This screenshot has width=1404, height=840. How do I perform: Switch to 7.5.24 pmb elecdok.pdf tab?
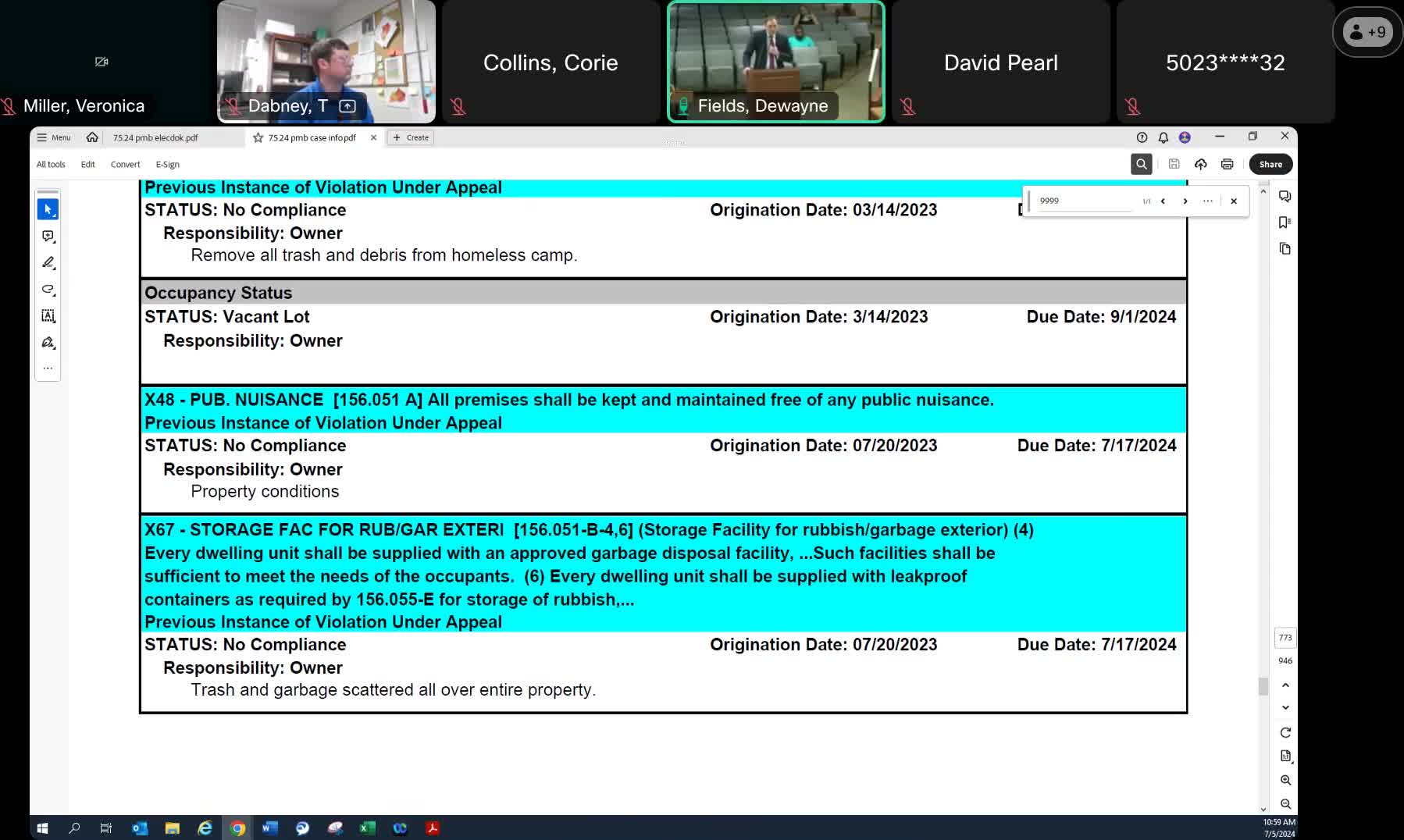[x=155, y=137]
